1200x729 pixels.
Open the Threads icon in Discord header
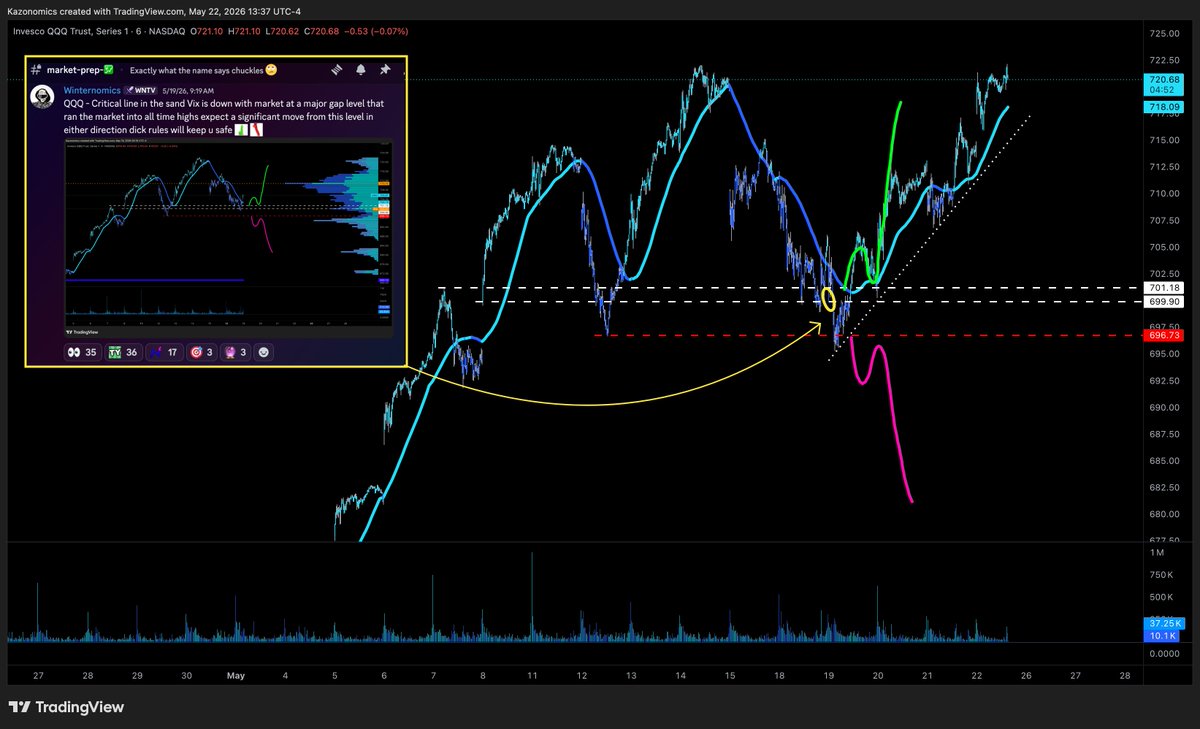click(335, 71)
